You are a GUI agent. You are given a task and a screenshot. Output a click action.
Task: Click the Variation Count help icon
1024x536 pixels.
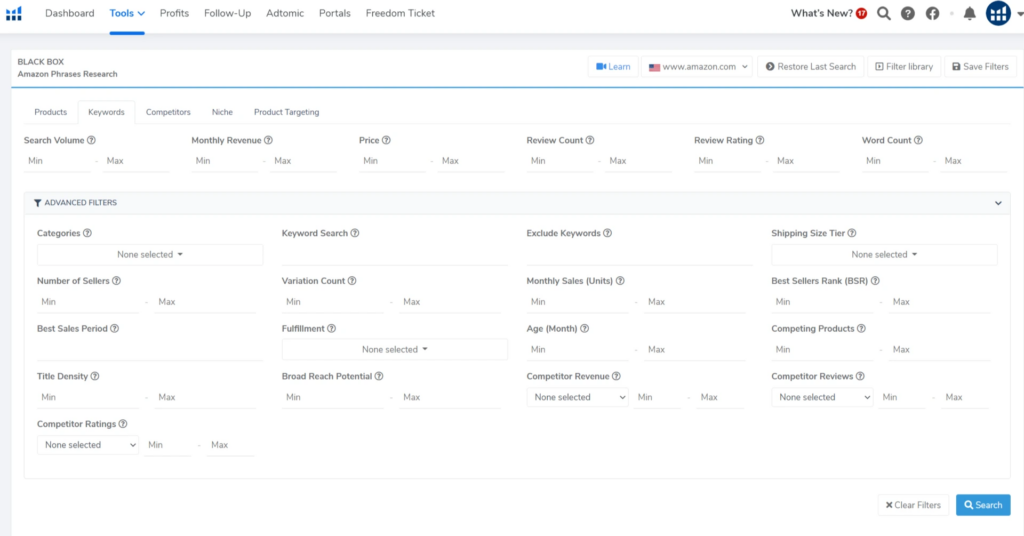[352, 281]
